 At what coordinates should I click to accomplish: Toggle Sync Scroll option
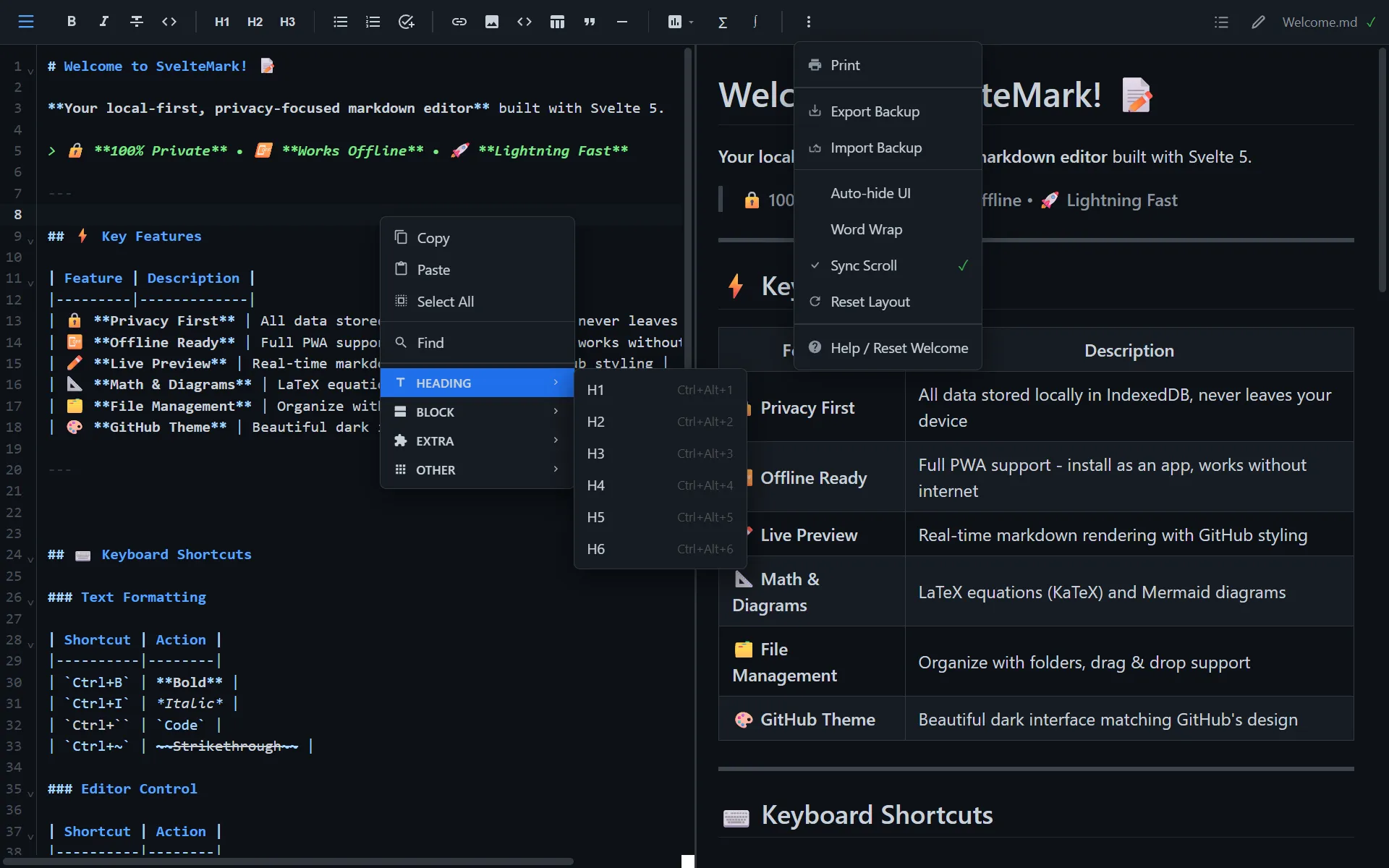888,265
